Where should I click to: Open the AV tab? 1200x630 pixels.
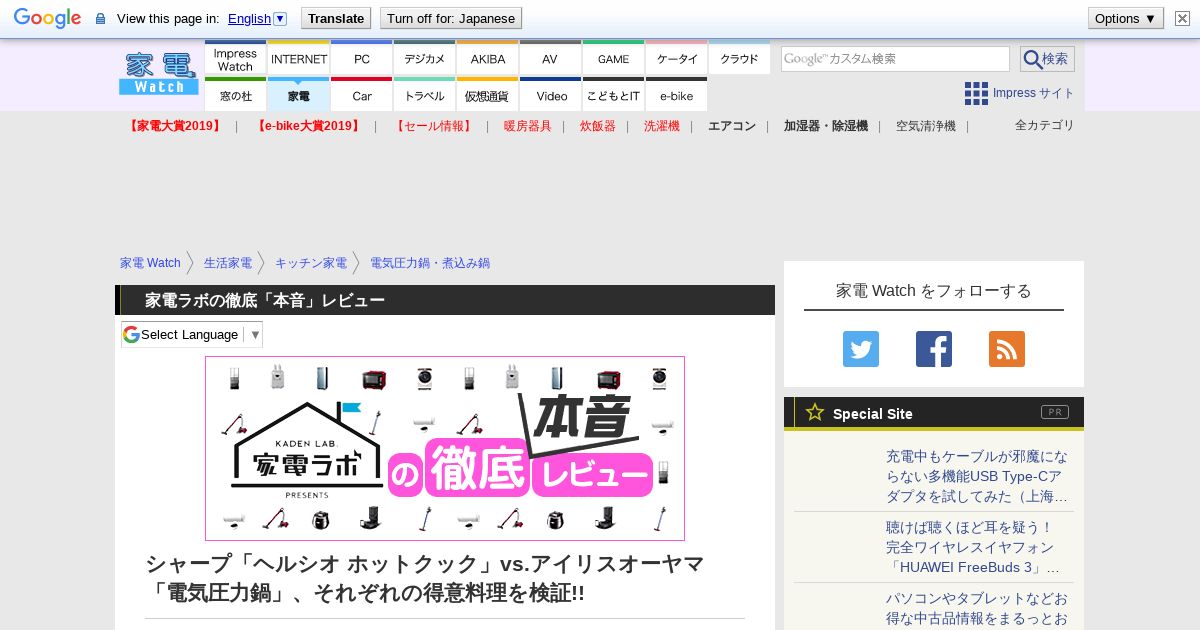coord(550,59)
